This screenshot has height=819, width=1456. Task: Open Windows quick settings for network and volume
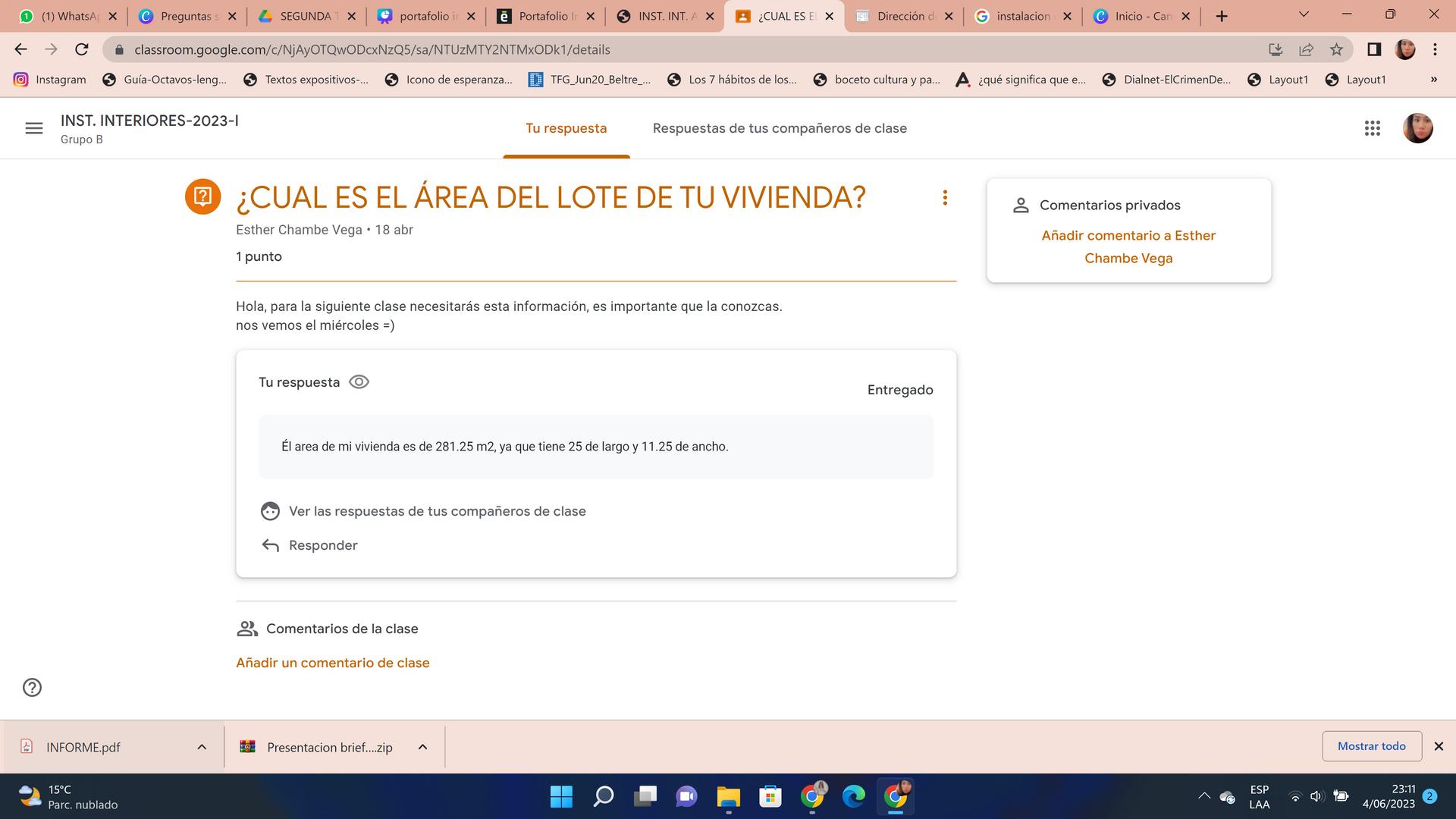click(1317, 796)
